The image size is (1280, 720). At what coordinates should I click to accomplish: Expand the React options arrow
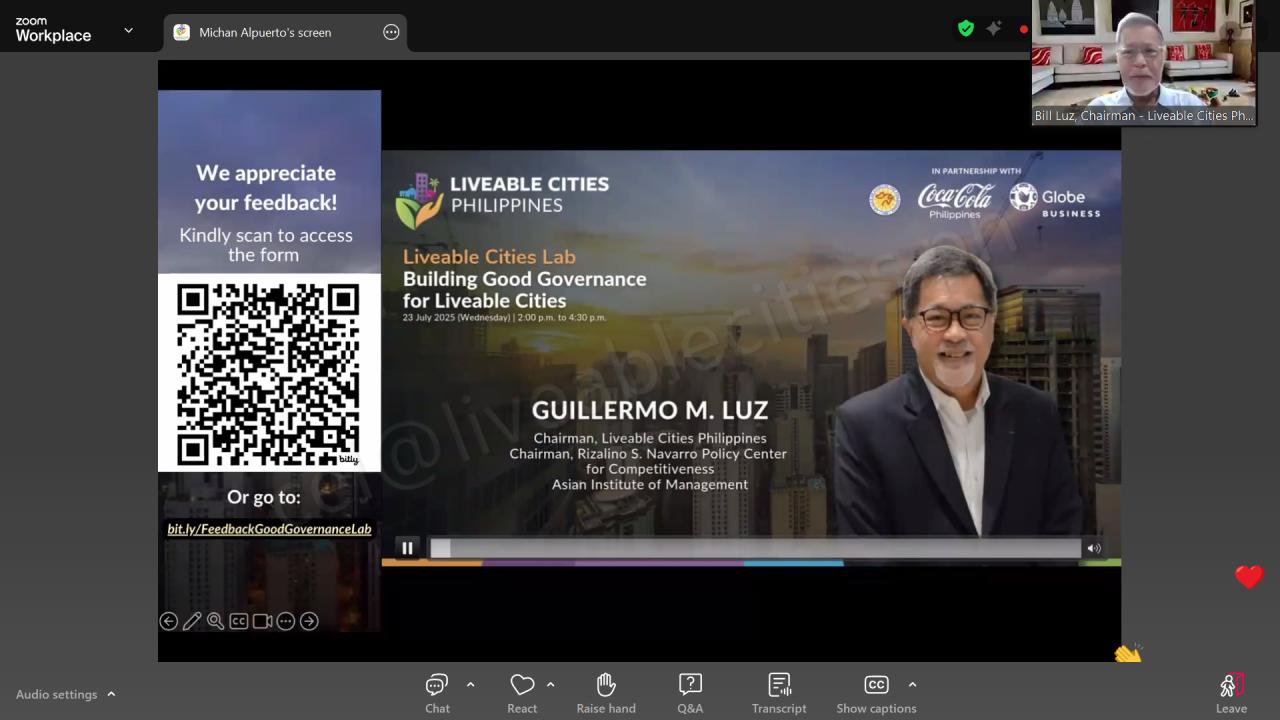click(550, 685)
